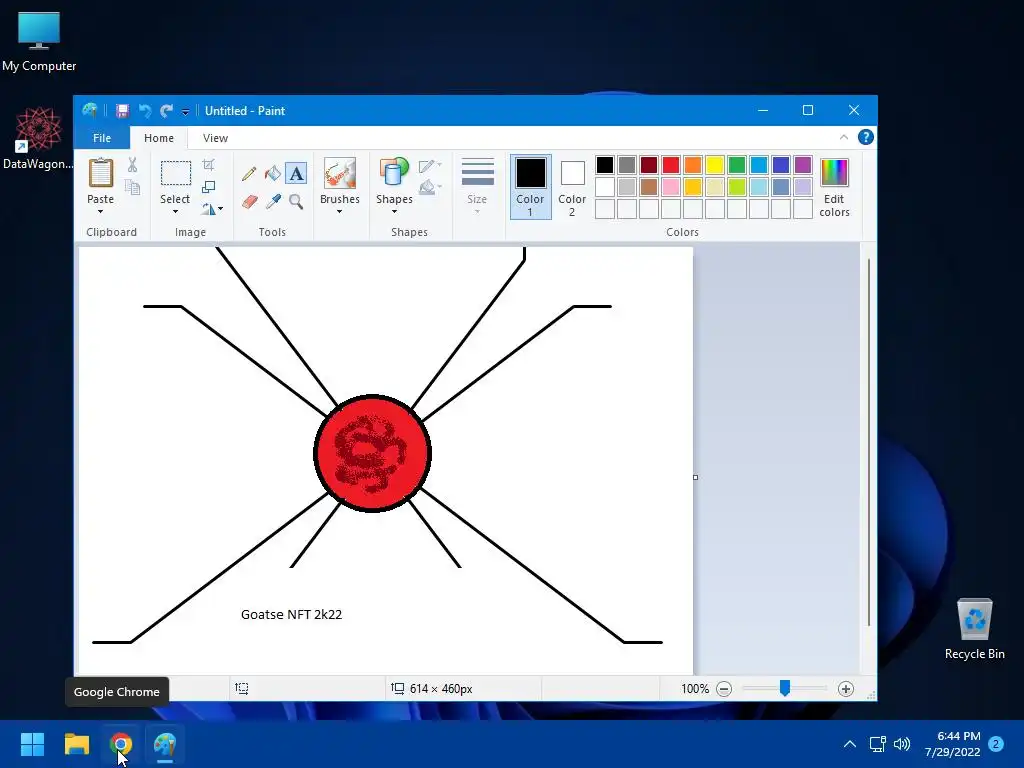Click the Select rectangle icon

click(x=176, y=174)
